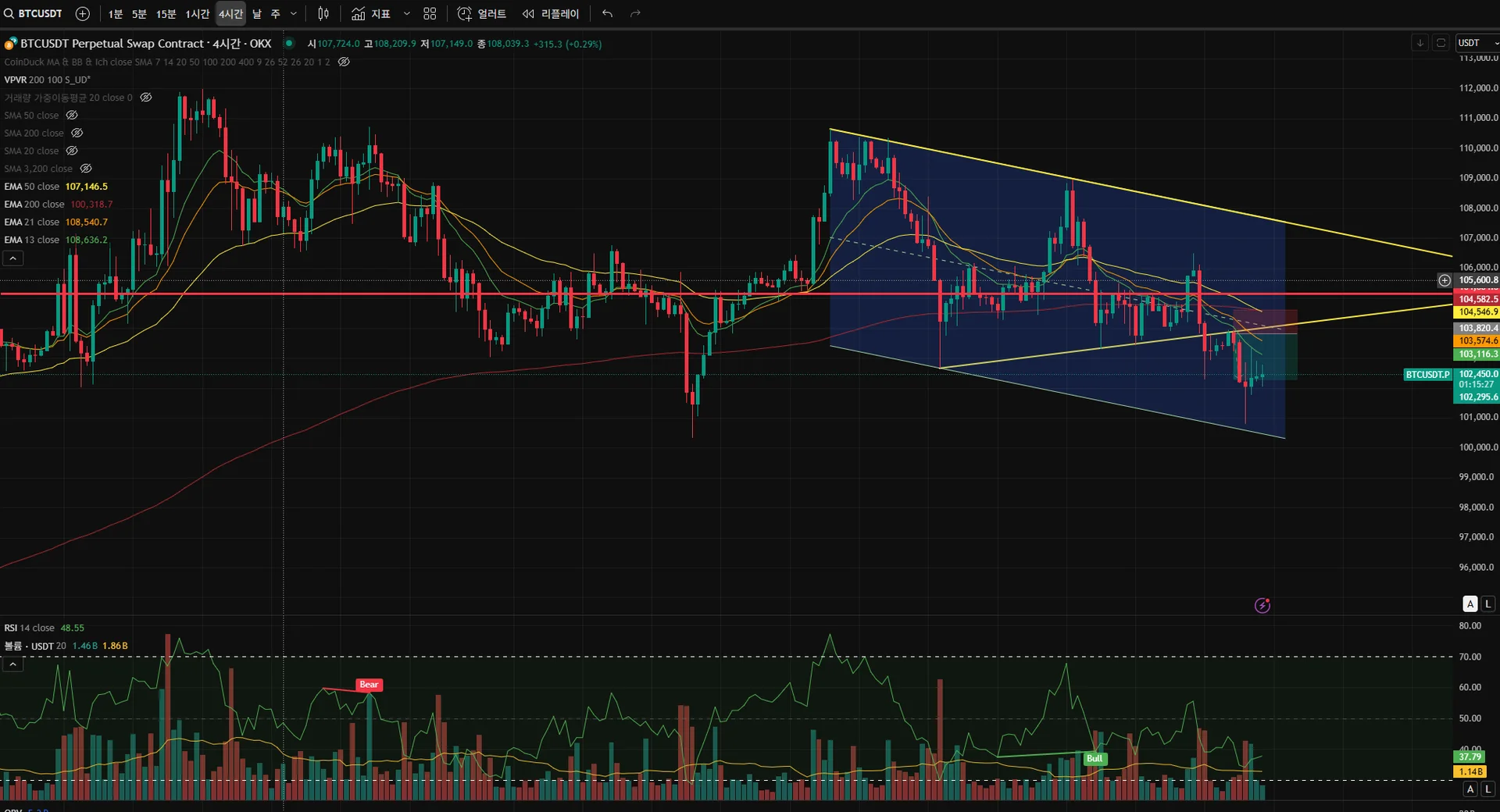The width and height of the screenshot is (1500, 812).
Task: Select the EMA 200 close legend entry
Action: (x=59, y=205)
